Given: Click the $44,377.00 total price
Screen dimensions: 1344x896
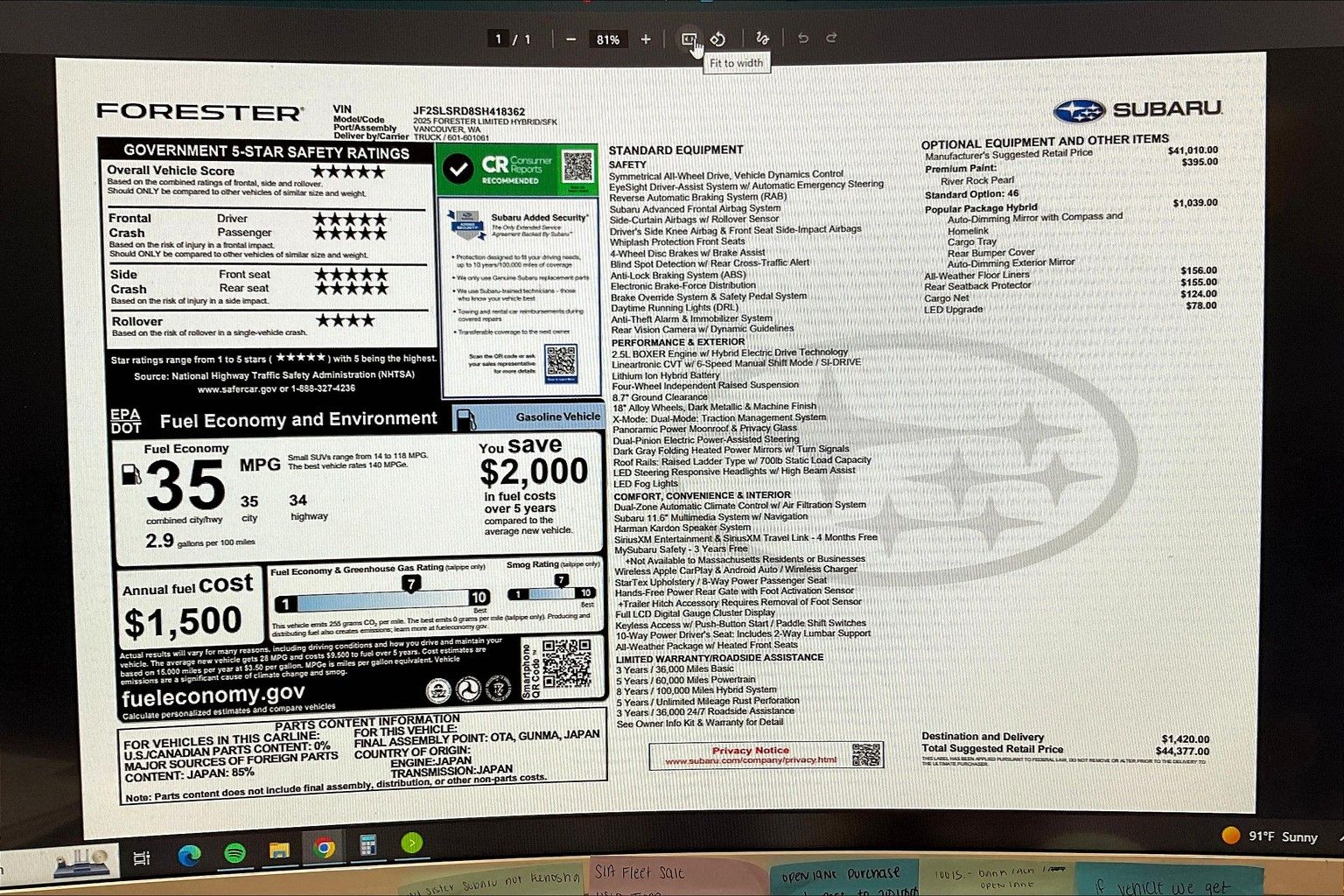Looking at the screenshot, I should [x=1182, y=752].
